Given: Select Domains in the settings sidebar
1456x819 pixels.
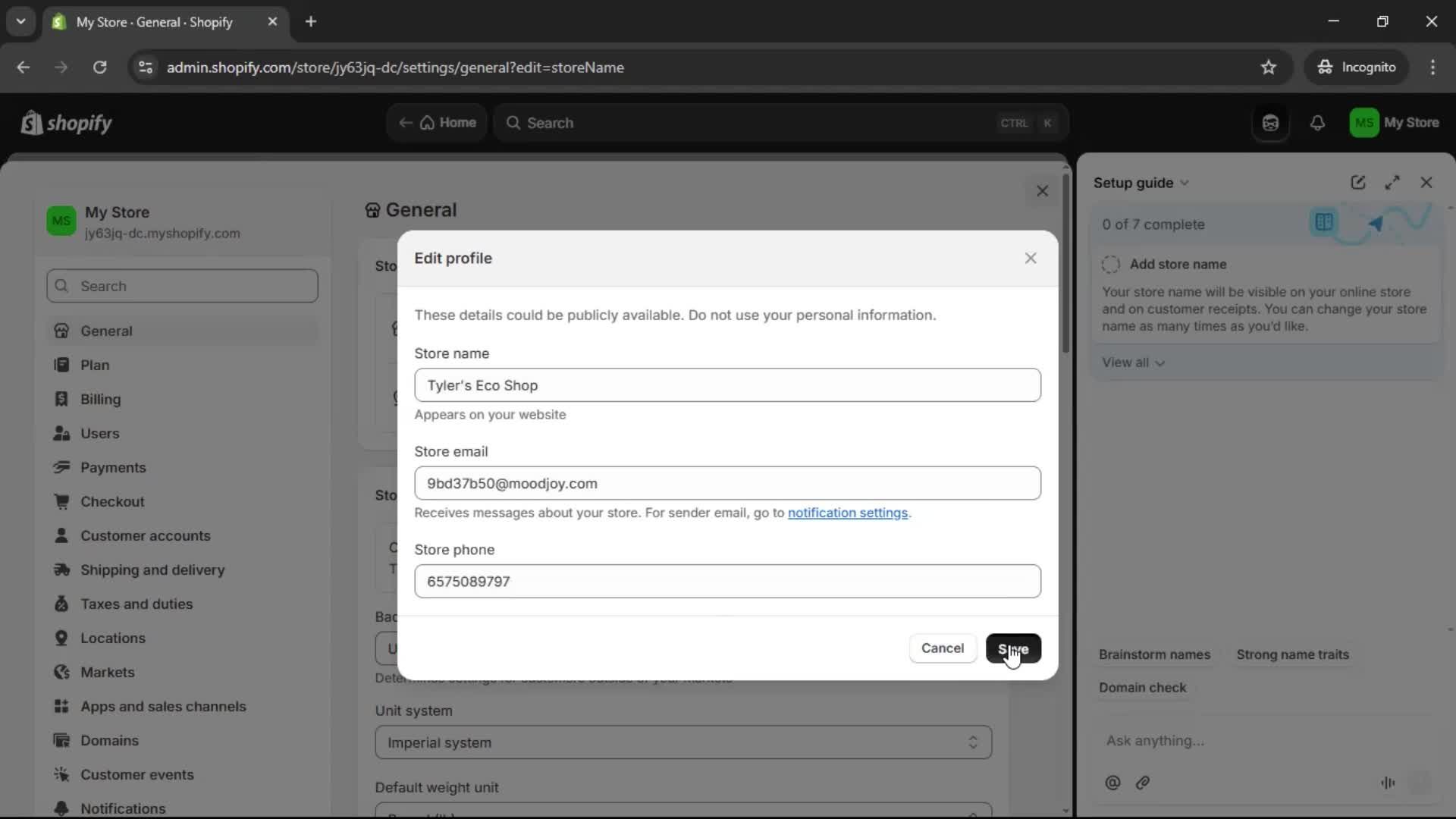Looking at the screenshot, I should click(x=108, y=740).
